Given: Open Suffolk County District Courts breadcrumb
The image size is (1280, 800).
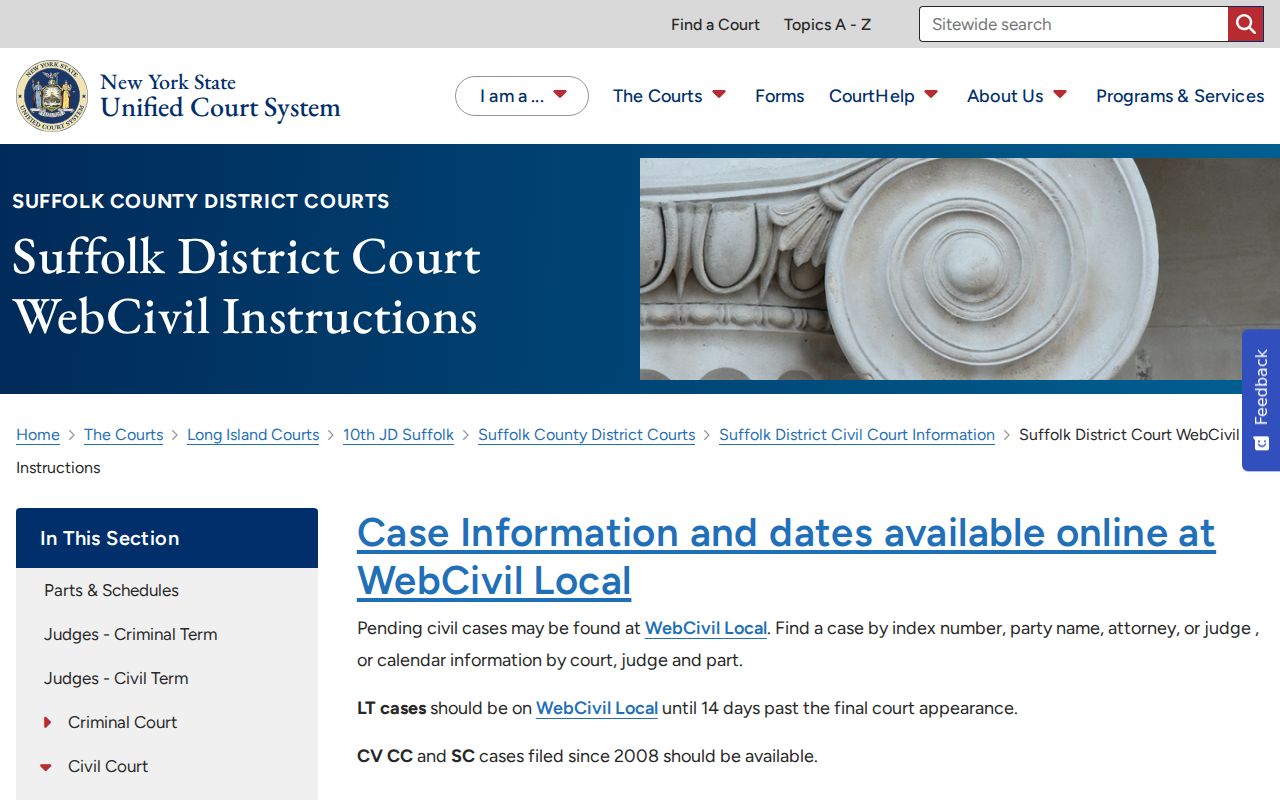Looking at the screenshot, I should (x=586, y=435).
